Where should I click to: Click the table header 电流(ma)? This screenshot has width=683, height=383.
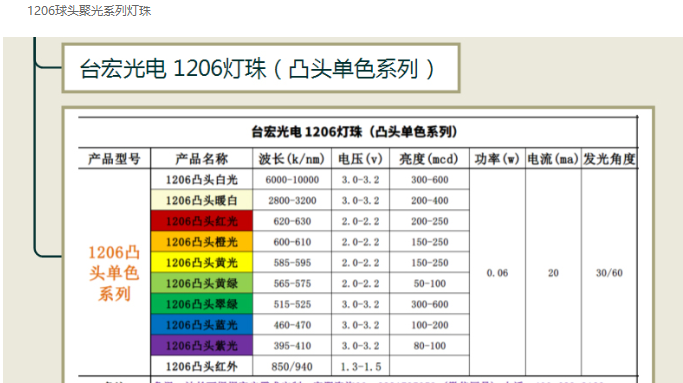coord(553,159)
